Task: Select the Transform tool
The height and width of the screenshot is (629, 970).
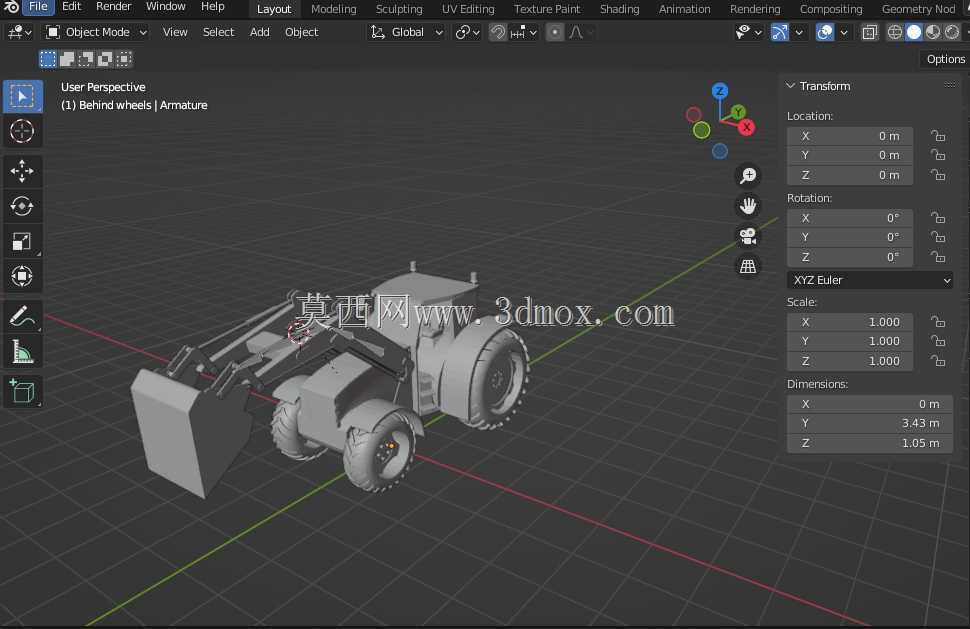Action: (23, 276)
